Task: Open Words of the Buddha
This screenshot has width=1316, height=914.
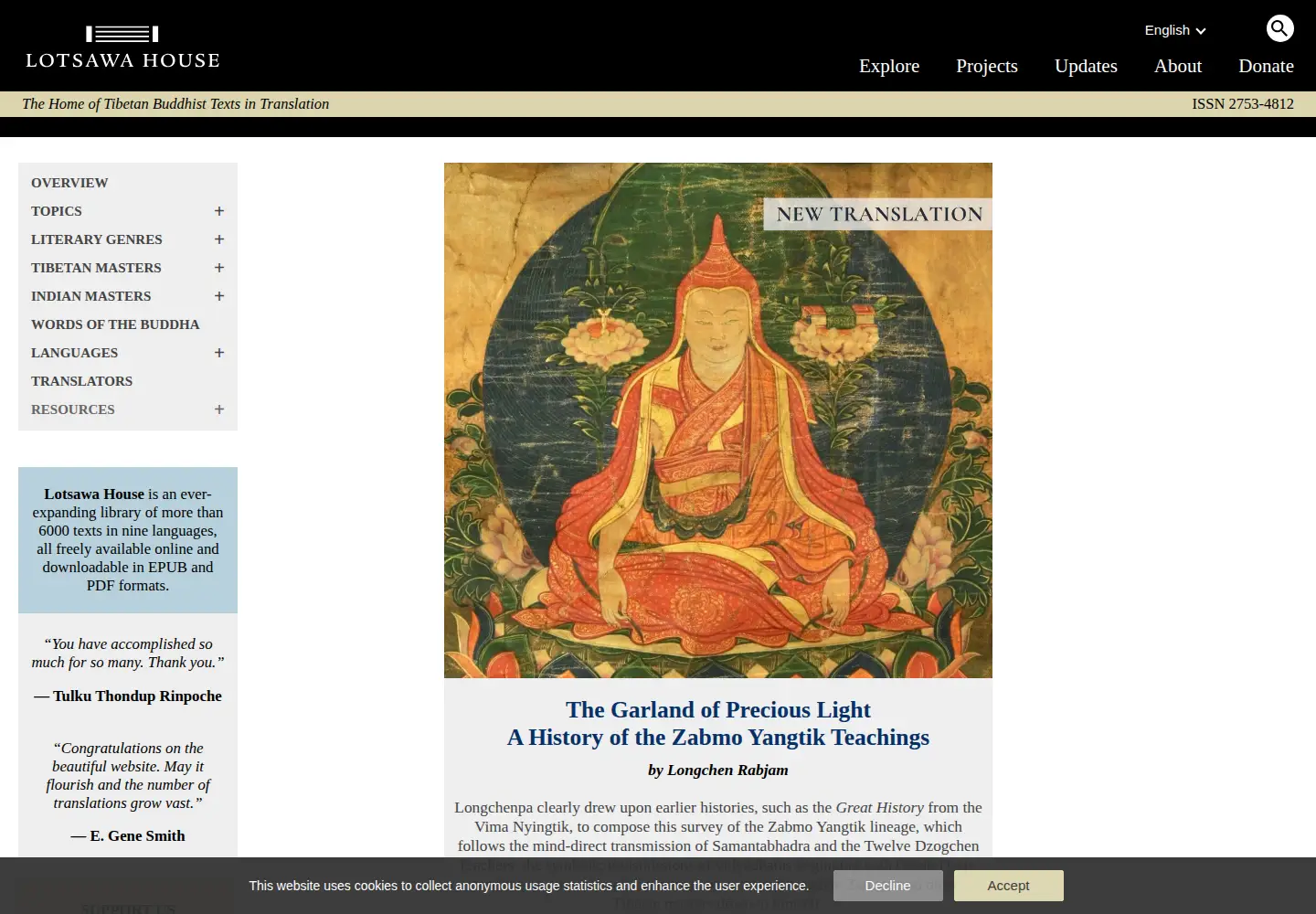Action: click(115, 324)
